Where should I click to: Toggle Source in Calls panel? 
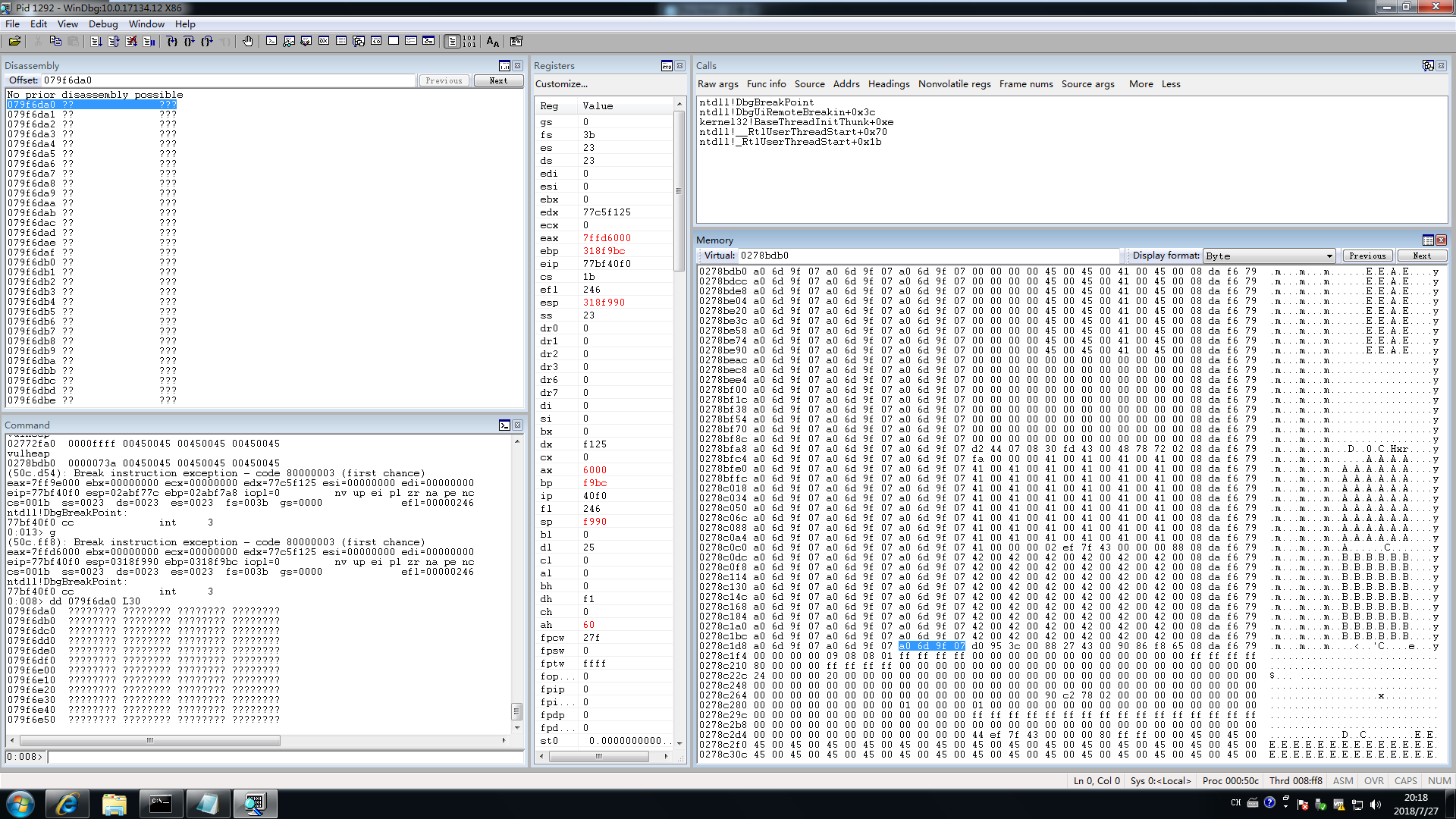809,84
